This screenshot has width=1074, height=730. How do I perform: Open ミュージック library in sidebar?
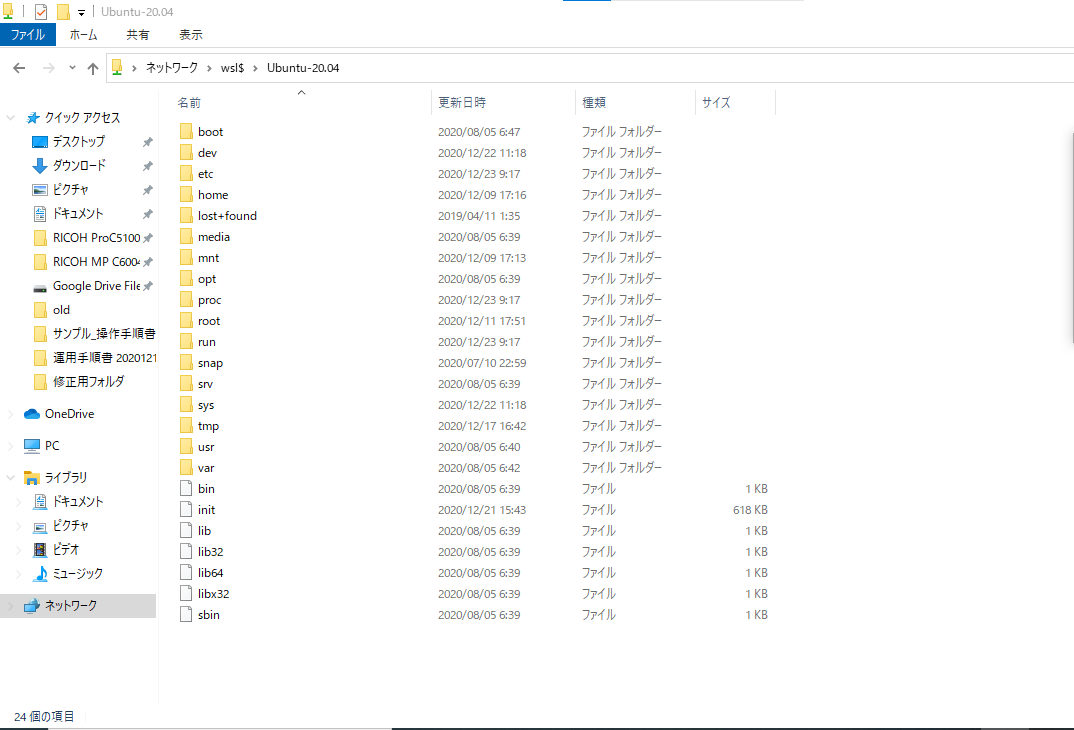[x=77, y=573]
